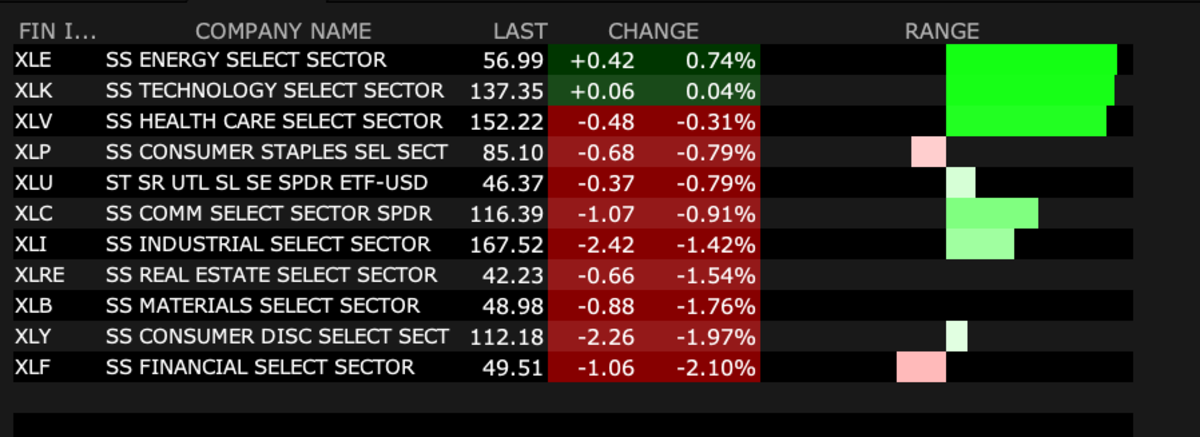The height and width of the screenshot is (437, 1200).
Task: Click the pink range bar for XLF
Action: click(x=921, y=367)
